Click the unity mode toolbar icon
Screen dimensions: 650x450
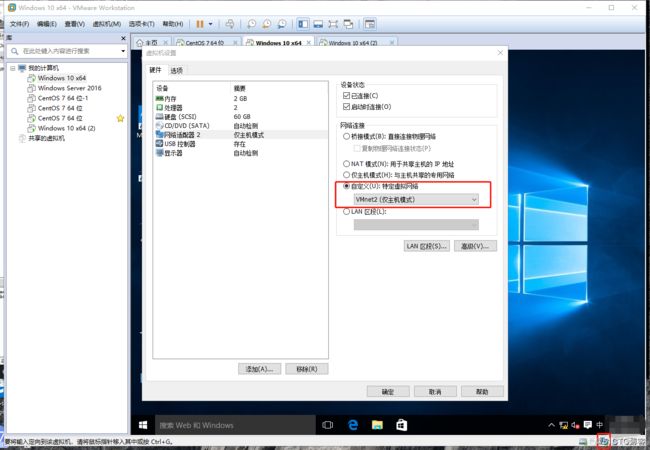(x=348, y=24)
